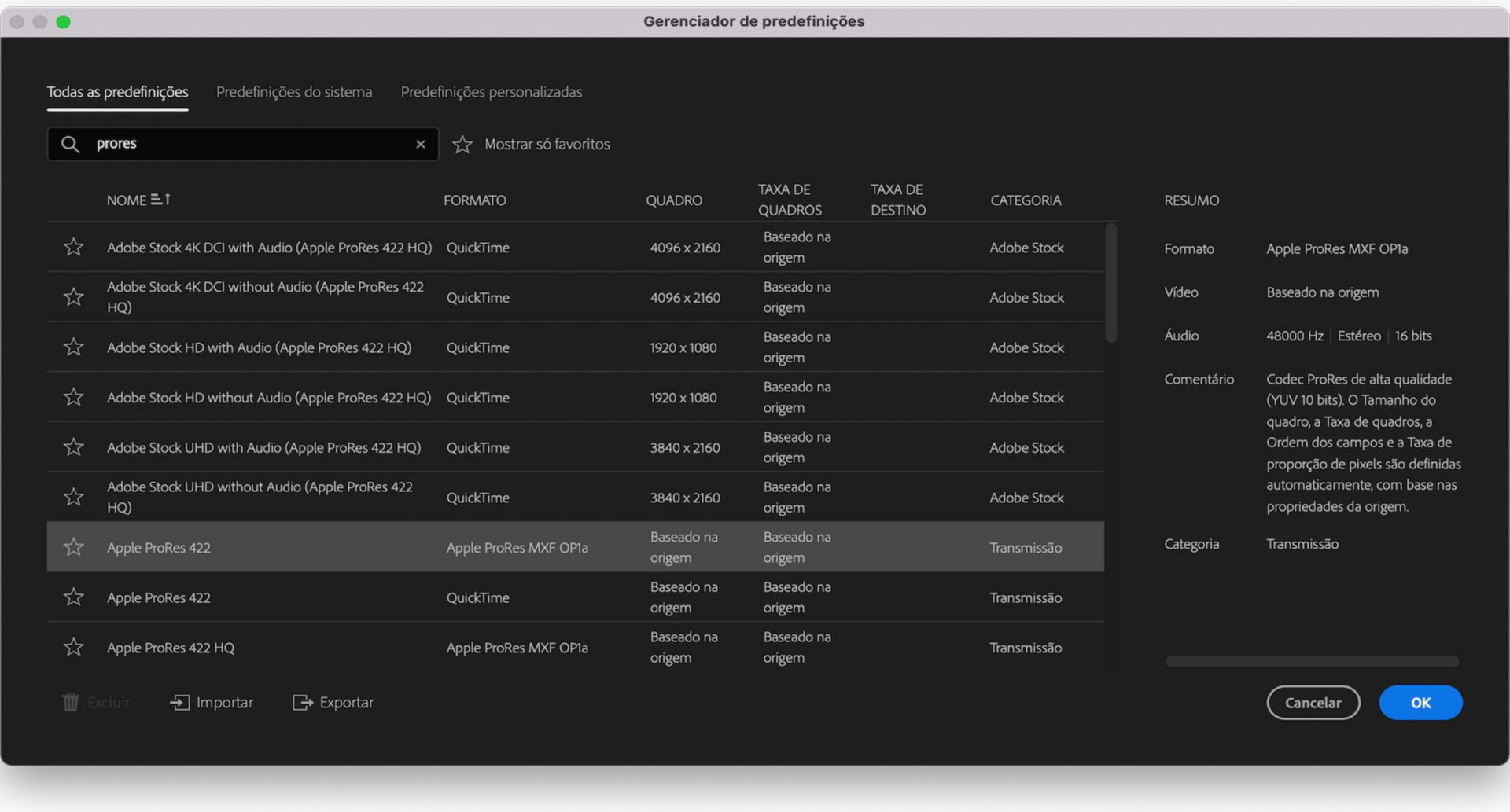
Task: Click the star icon beside Mostrar só favoritos
Action: tap(462, 144)
